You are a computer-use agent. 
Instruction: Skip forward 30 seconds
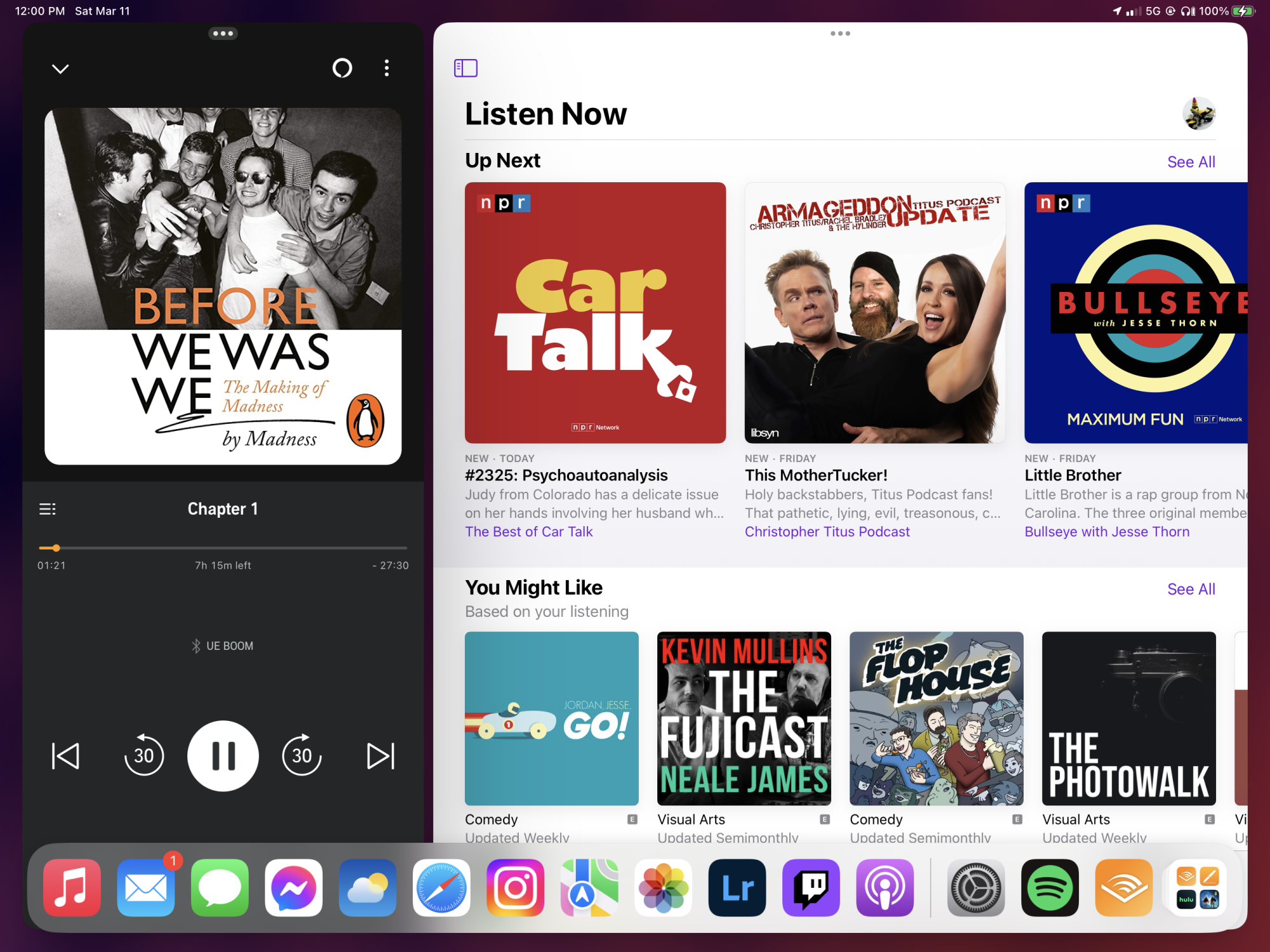point(302,755)
